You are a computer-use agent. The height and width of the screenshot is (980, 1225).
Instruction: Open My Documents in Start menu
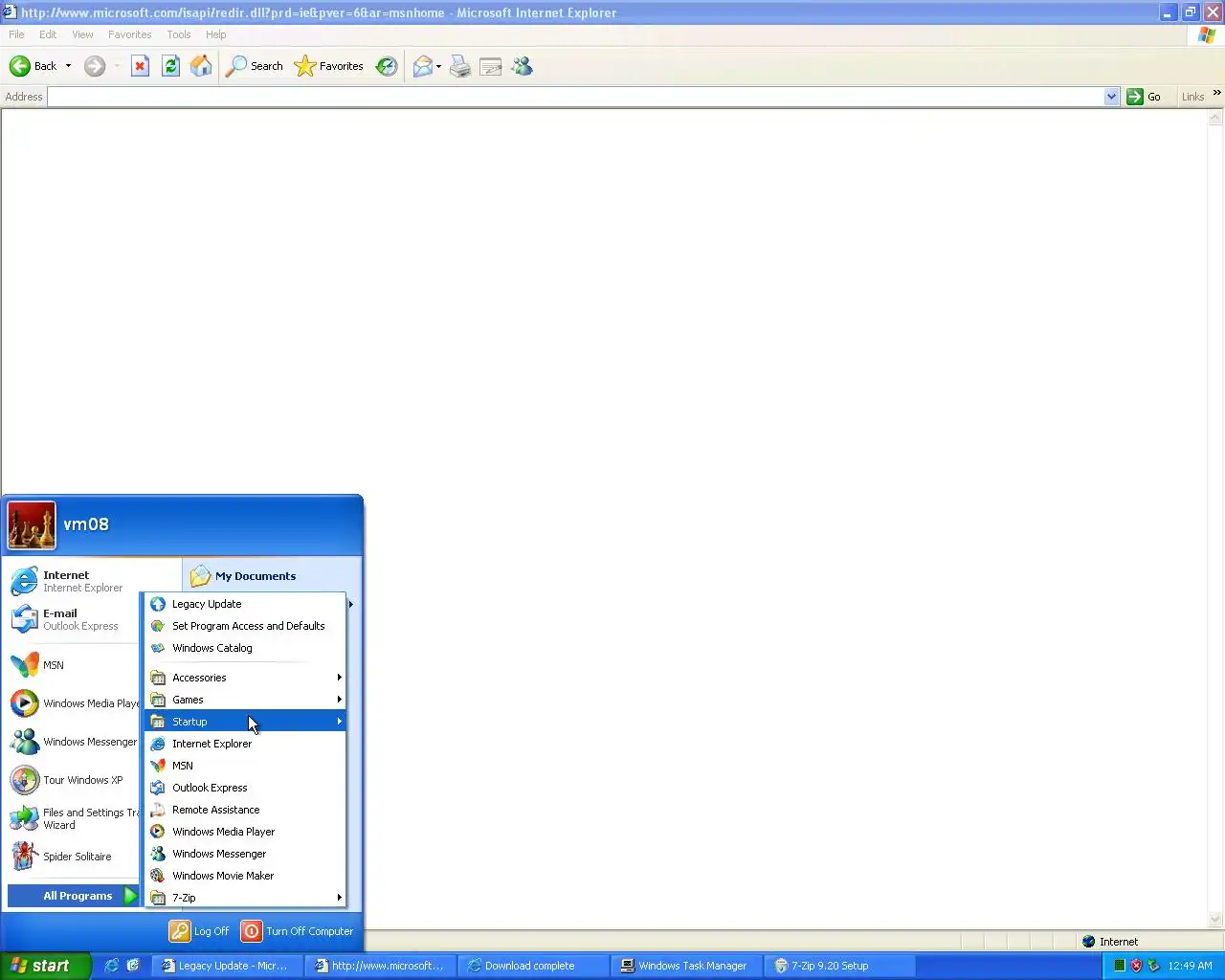(272, 576)
